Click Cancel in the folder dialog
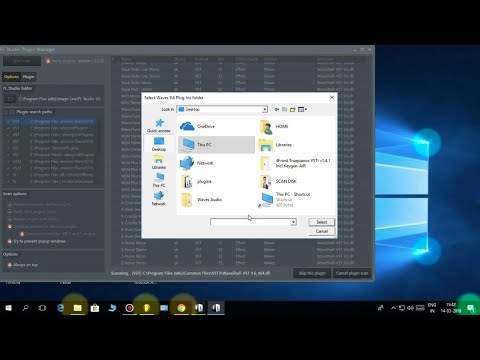480x360 pixels. click(322, 231)
